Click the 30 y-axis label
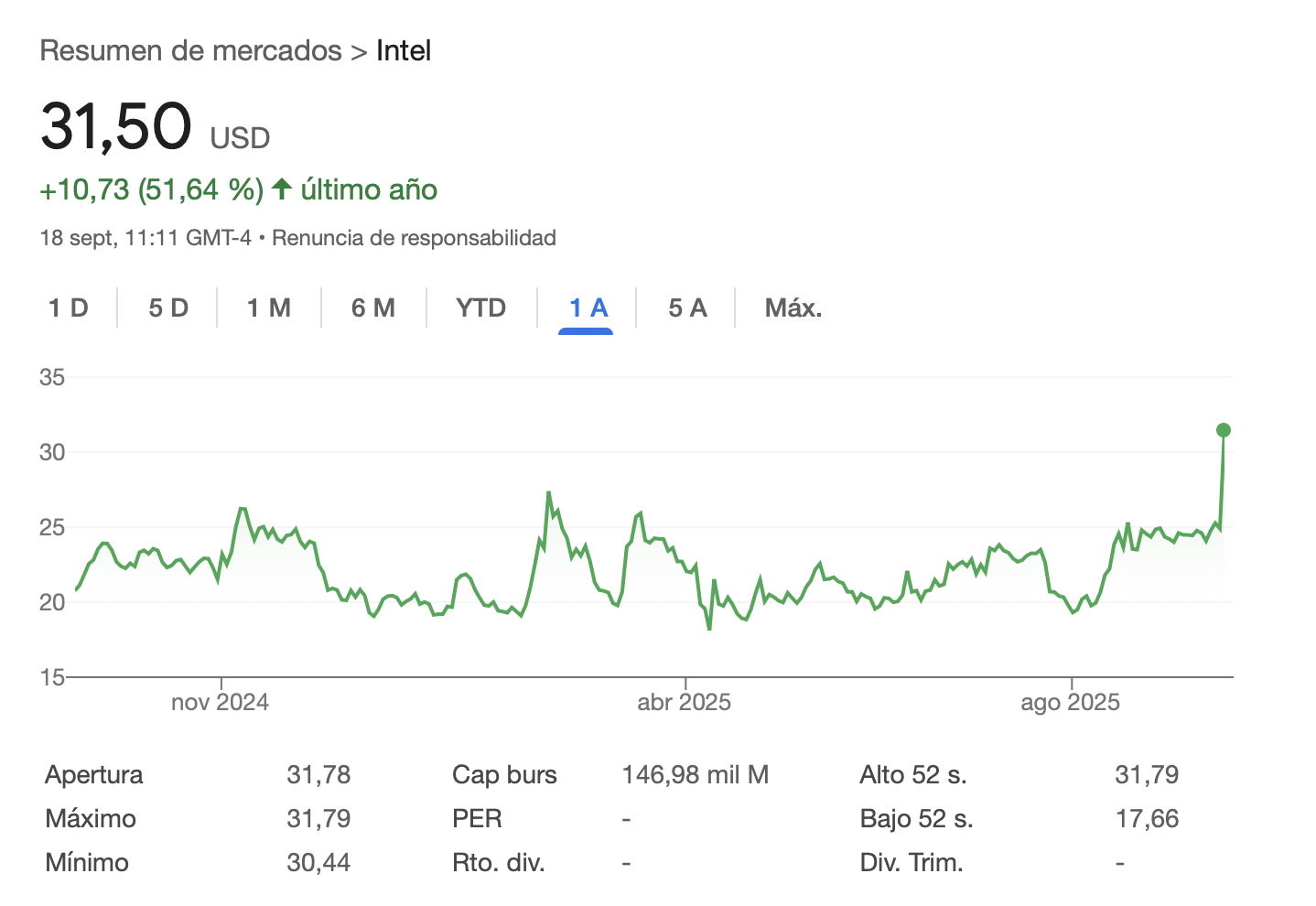This screenshot has height=906, width=1316. click(x=52, y=452)
